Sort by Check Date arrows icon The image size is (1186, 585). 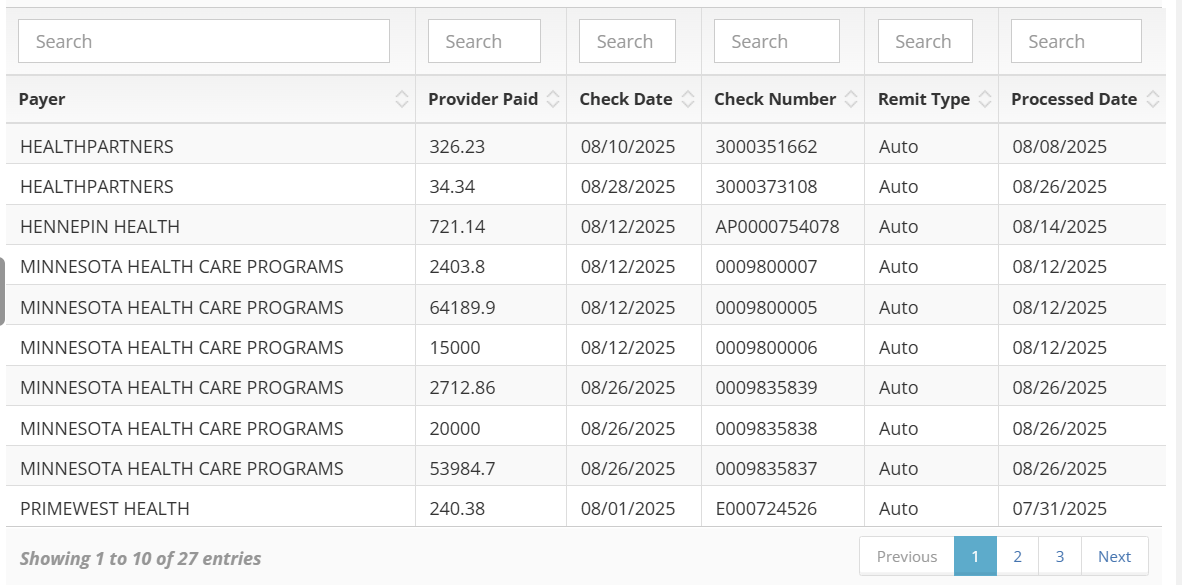(688, 99)
